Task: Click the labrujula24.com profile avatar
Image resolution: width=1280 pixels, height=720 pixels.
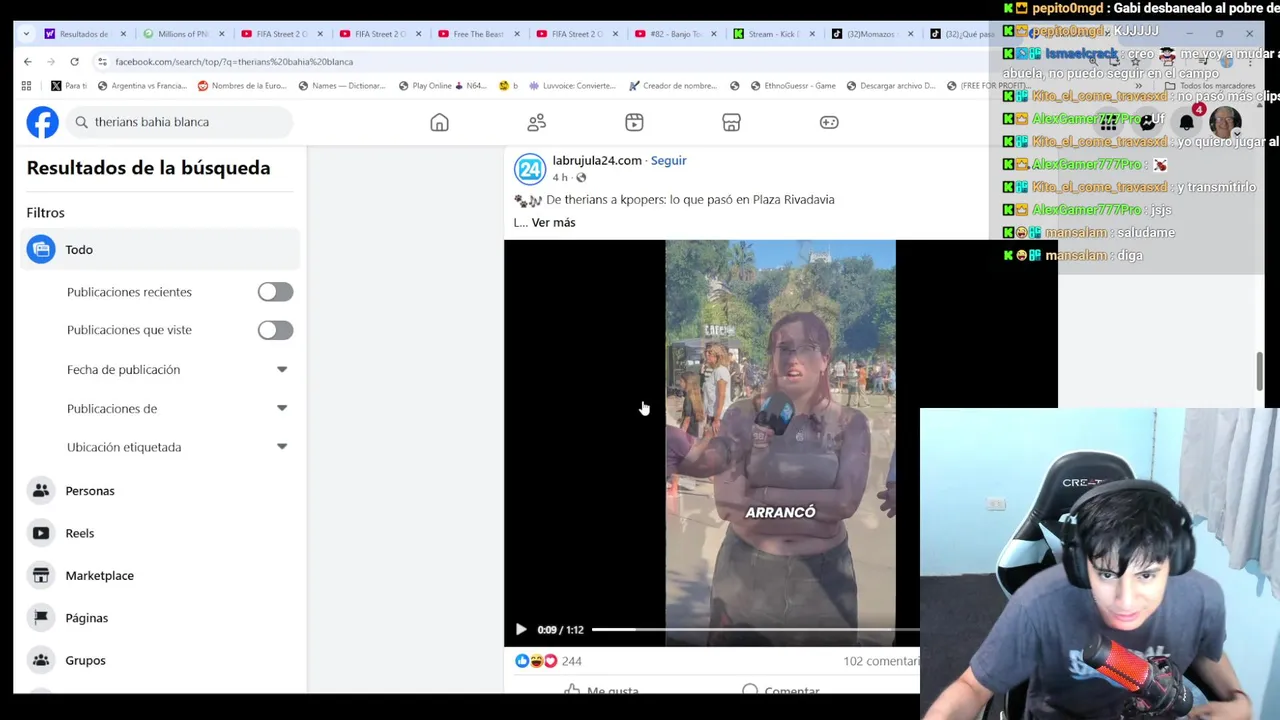Action: point(529,168)
